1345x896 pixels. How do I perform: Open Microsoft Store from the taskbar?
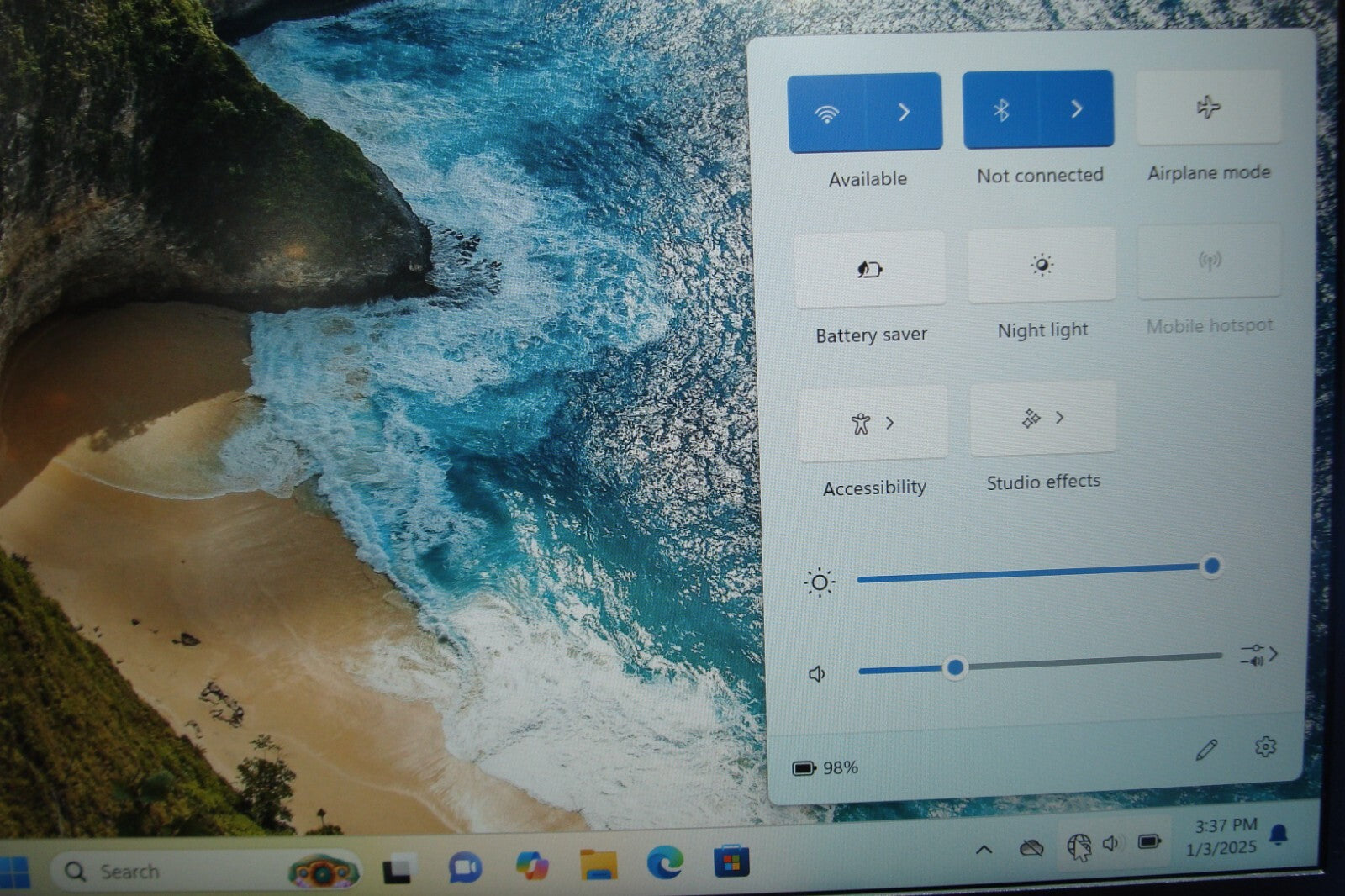(731, 863)
